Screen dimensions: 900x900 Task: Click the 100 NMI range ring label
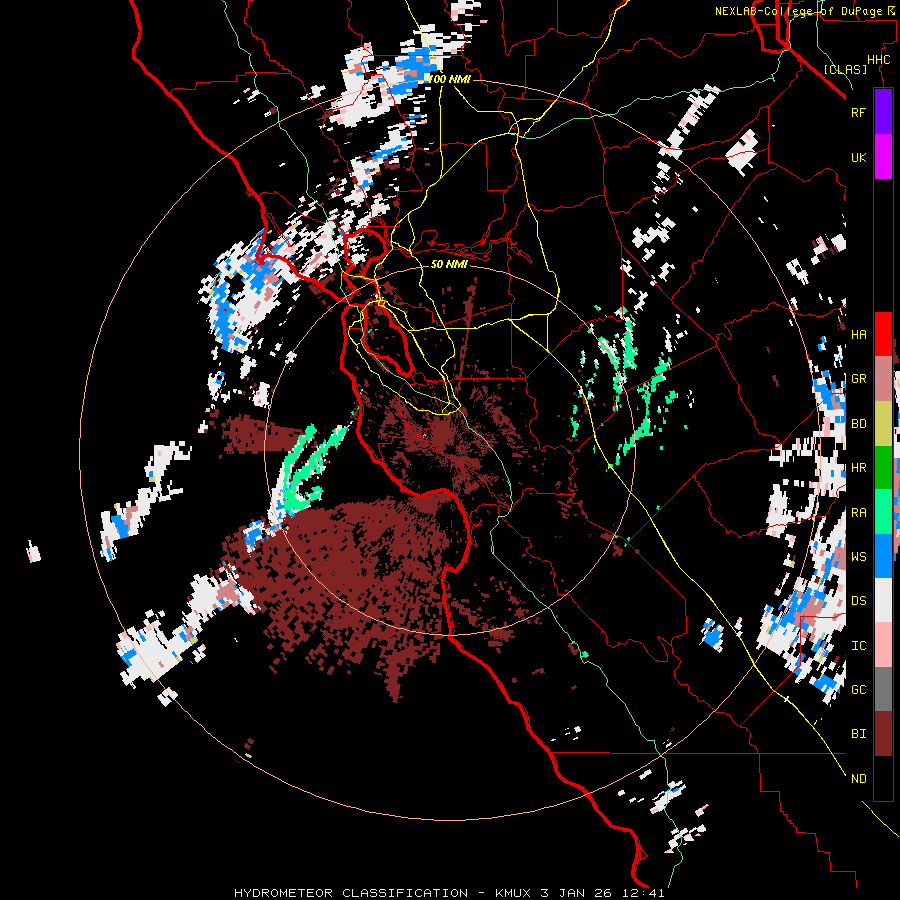tap(449, 79)
